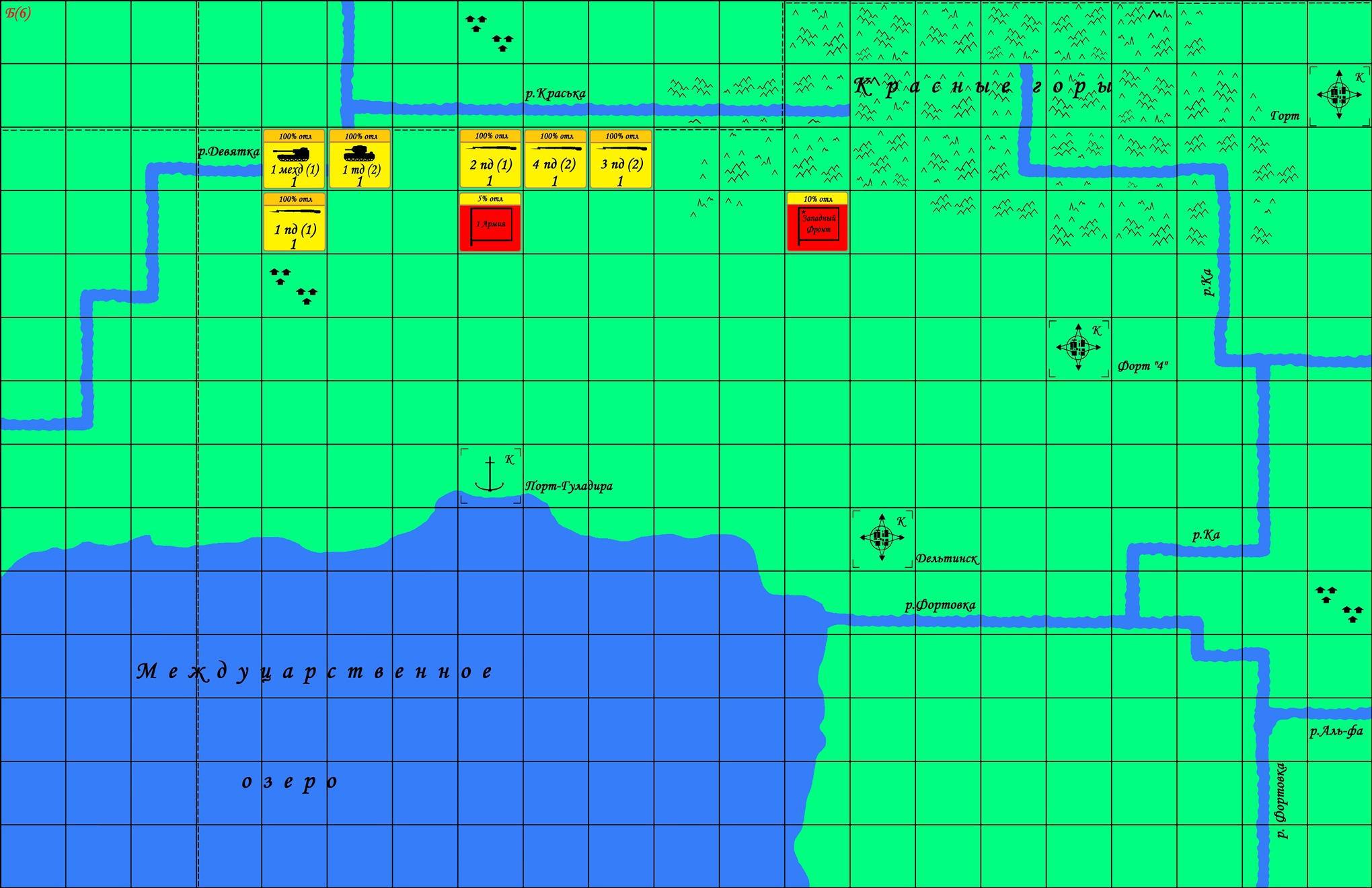Click the Порт-Гуладира name label
The image size is (1372, 888).
[x=569, y=486]
